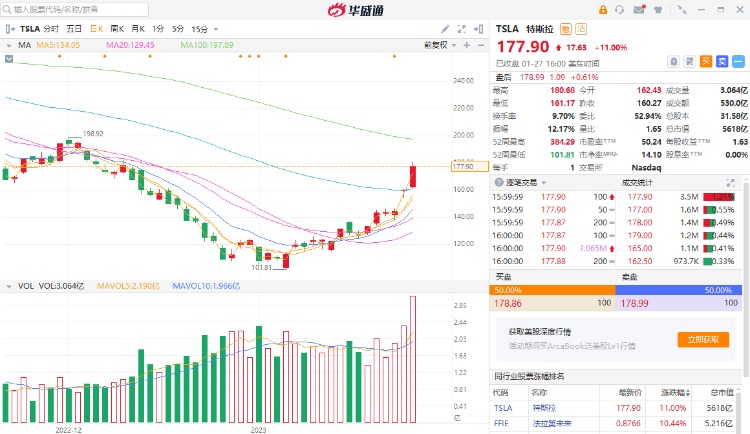Click the fullscreen chart icon
750x434 pixels.
pos(462,29)
